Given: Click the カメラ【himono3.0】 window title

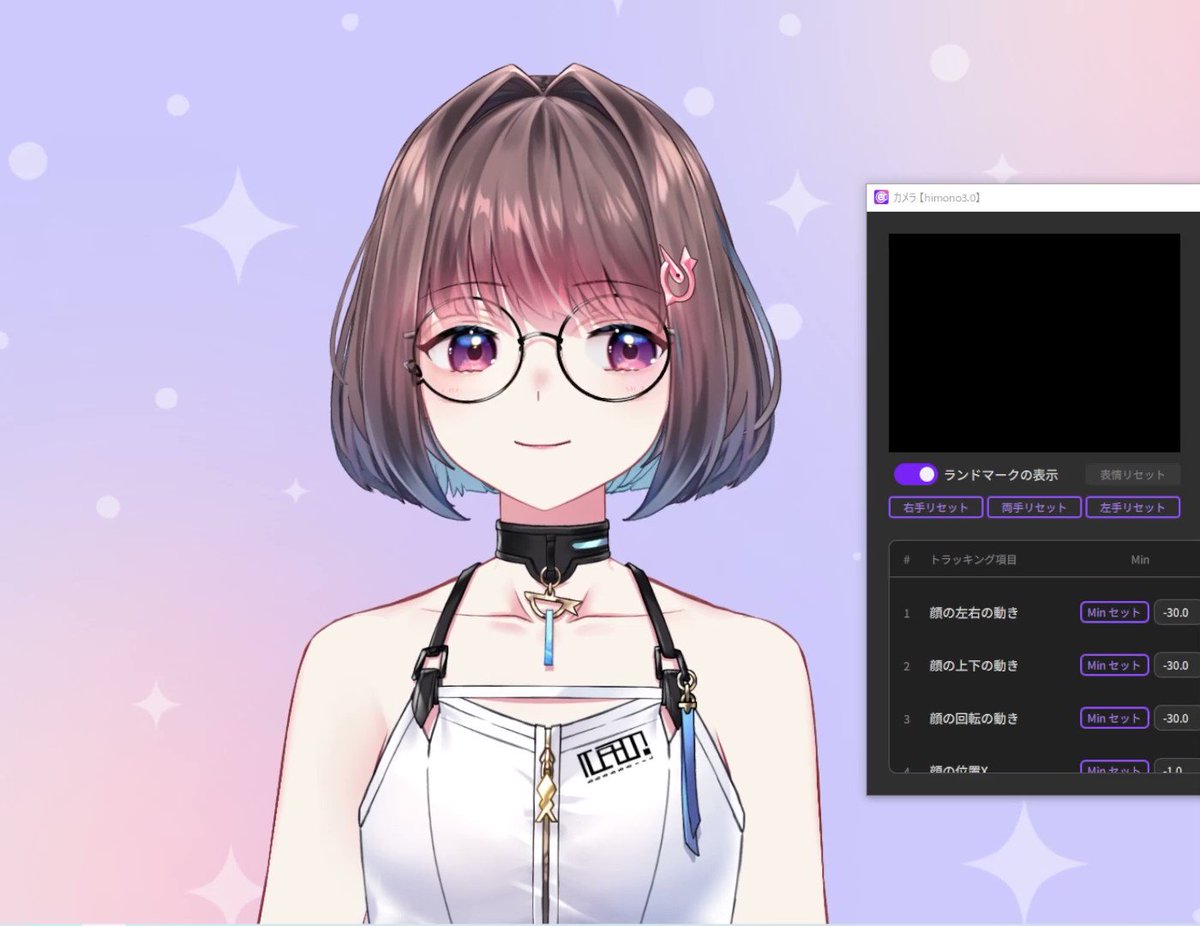Looking at the screenshot, I should [936, 198].
